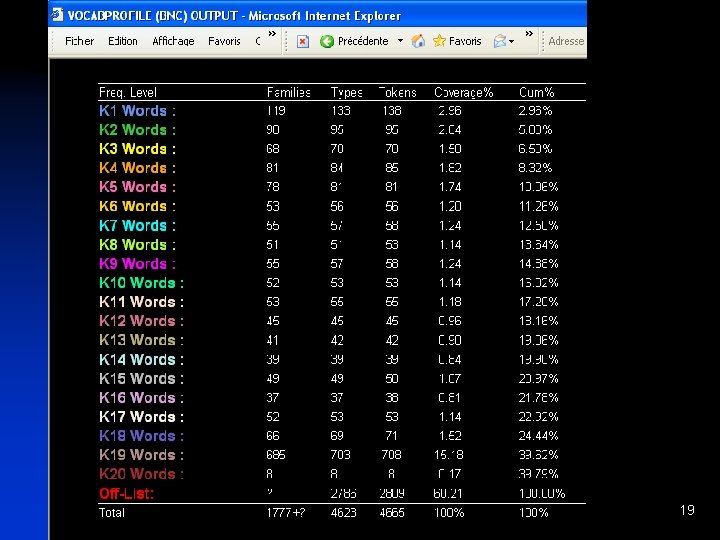Expand hidden menu items chevron

272,34
